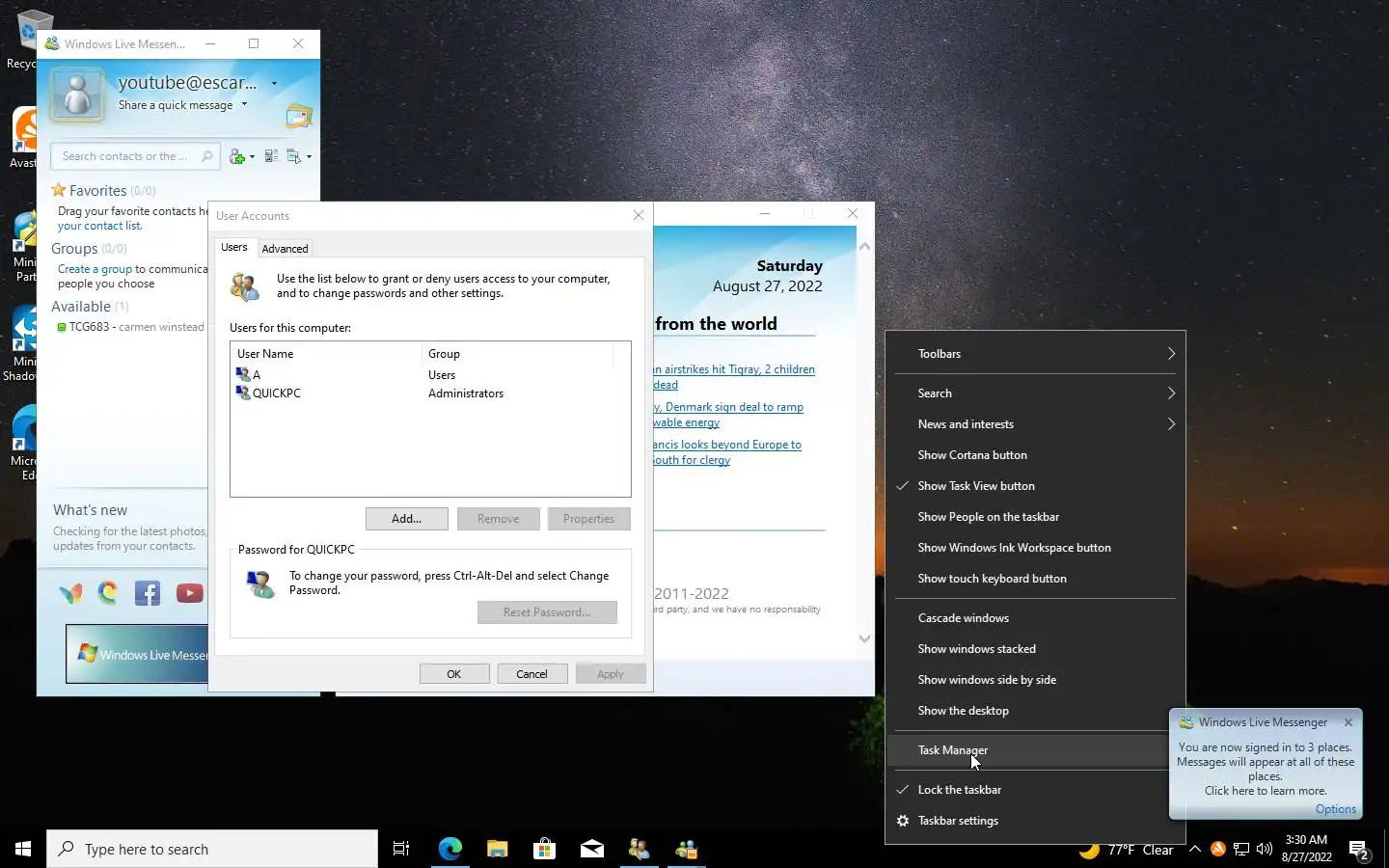Image resolution: width=1389 pixels, height=868 pixels.
Task: Expand the News and interests submenu
Action: click(x=1035, y=424)
